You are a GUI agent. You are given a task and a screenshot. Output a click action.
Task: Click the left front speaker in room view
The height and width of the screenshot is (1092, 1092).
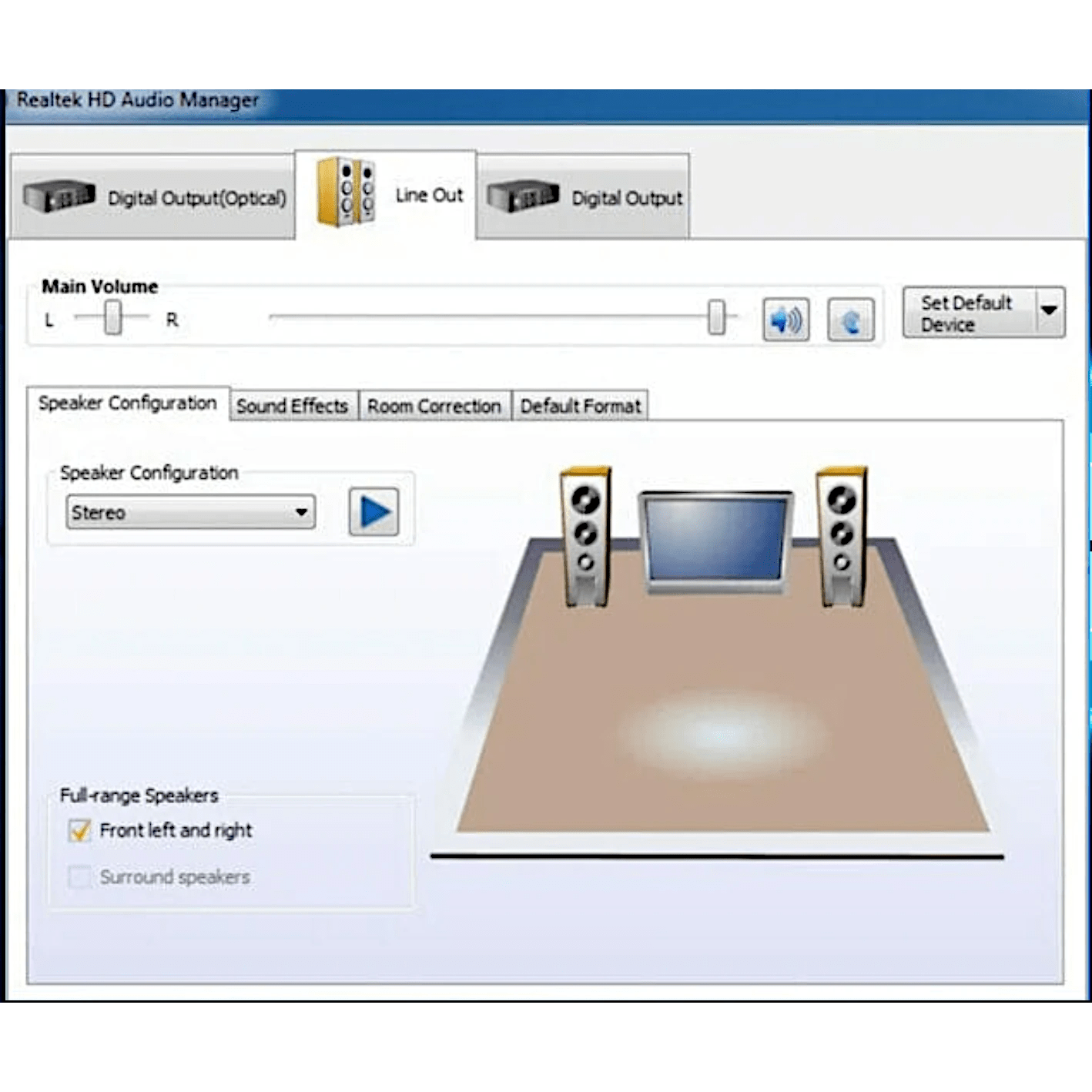pos(586,536)
